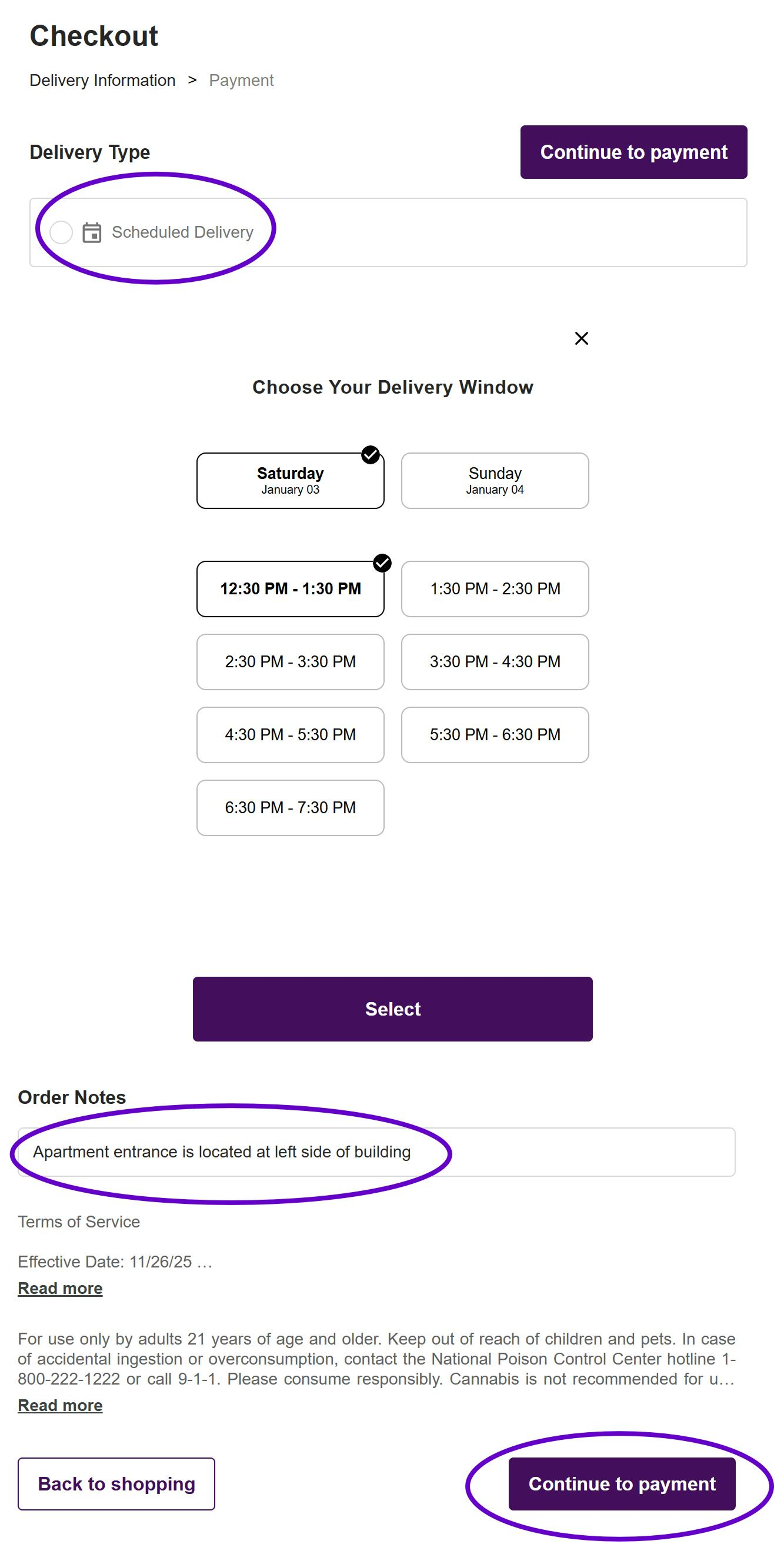Pick the 12:30 PM - 1:30 PM slot

290,589
